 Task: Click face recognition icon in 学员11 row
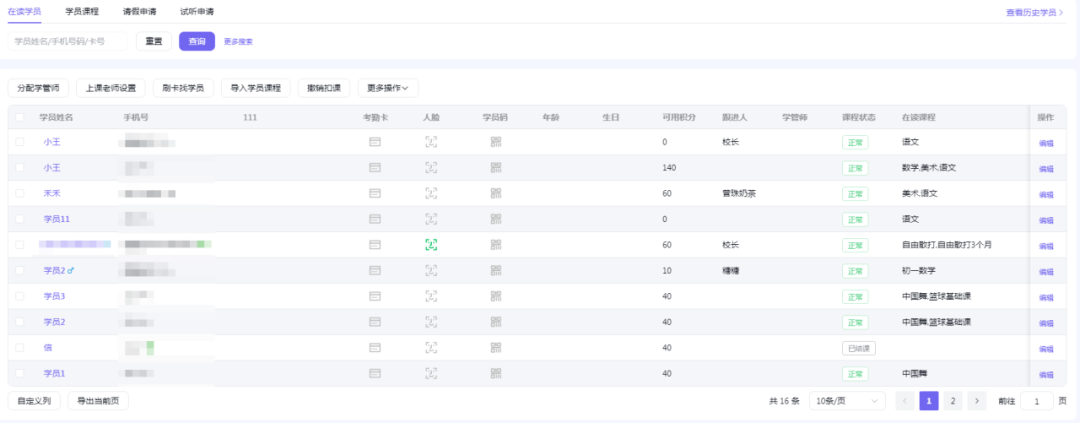(431, 219)
